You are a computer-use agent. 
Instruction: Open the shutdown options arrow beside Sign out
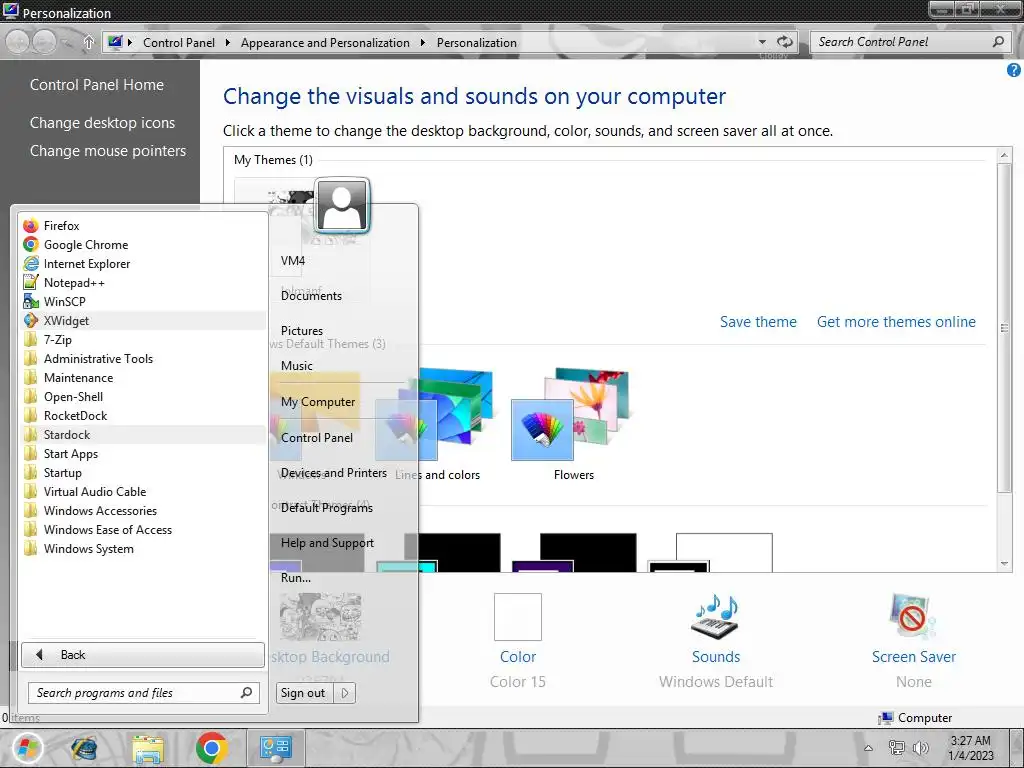point(345,693)
